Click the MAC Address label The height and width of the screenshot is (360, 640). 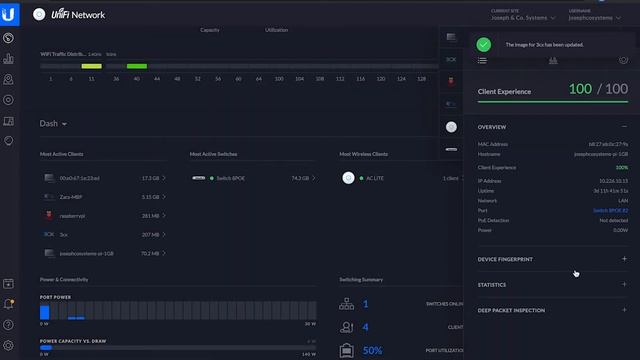pyautogui.click(x=493, y=144)
